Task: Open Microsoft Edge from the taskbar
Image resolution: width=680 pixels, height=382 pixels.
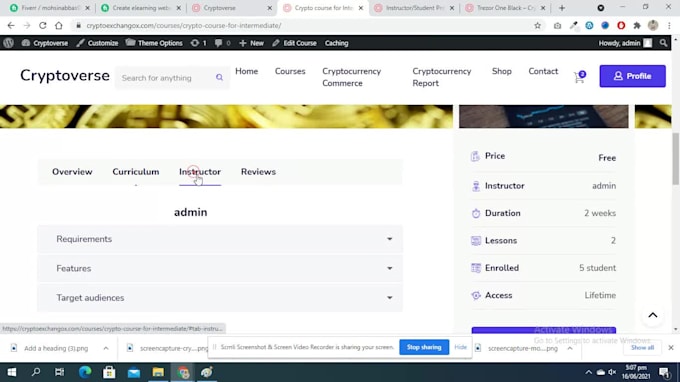Action: (x=85, y=372)
